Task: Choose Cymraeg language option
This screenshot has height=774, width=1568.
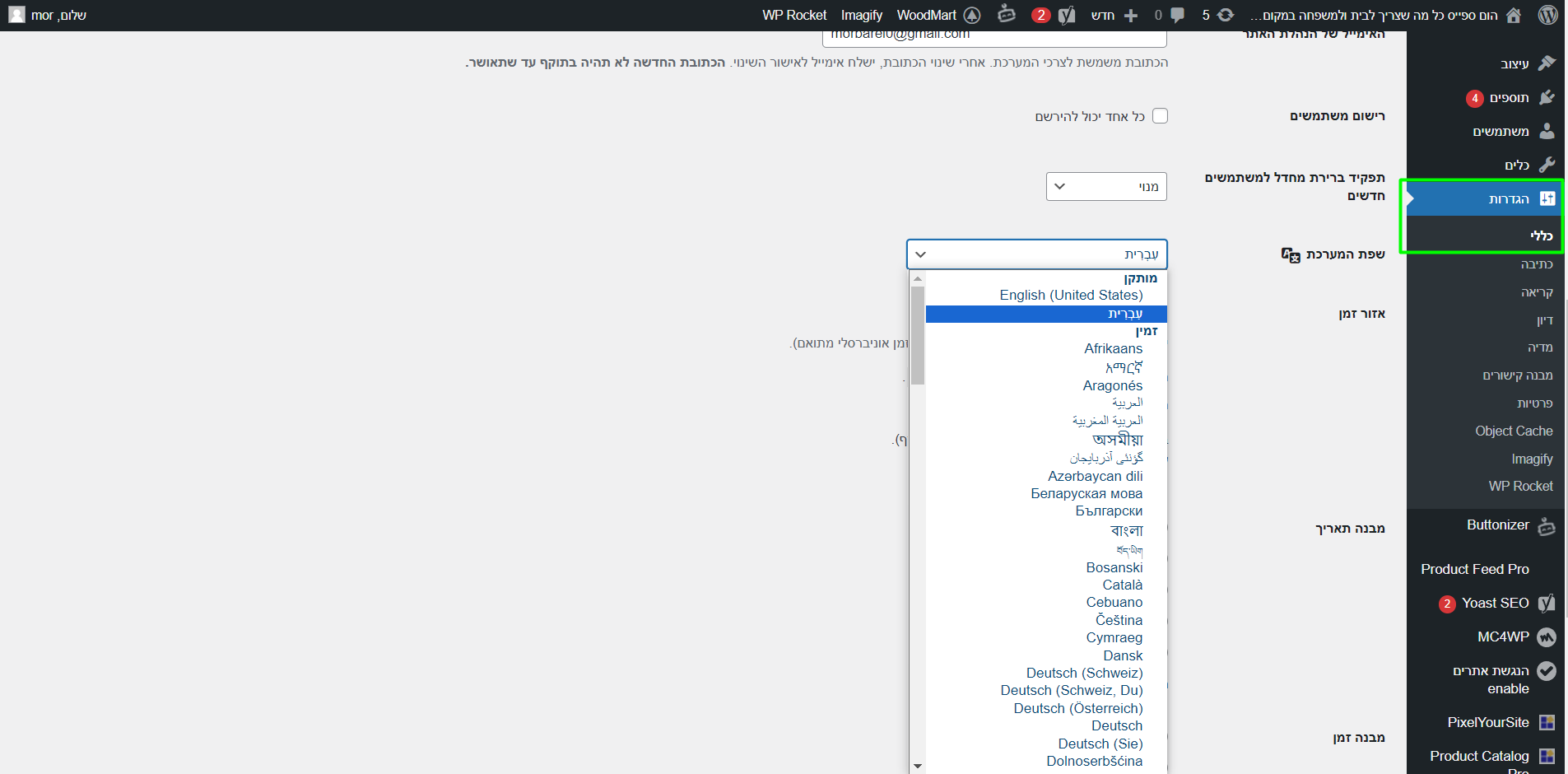Action: [x=1114, y=637]
